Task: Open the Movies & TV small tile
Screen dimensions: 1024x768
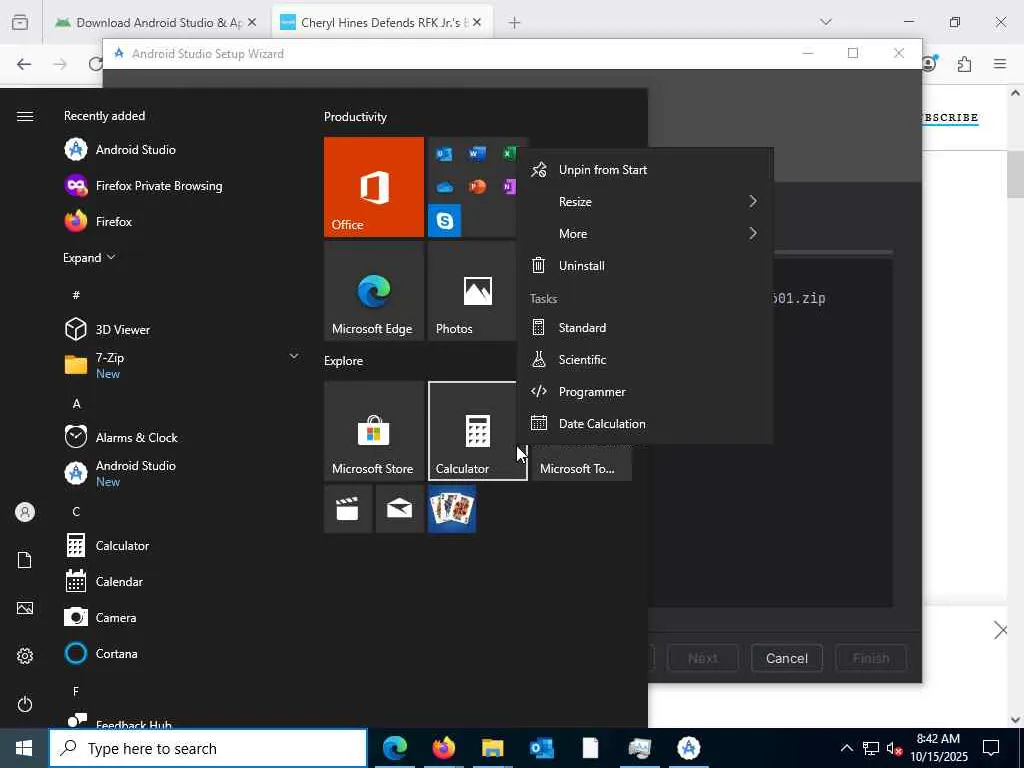Action: click(x=347, y=509)
